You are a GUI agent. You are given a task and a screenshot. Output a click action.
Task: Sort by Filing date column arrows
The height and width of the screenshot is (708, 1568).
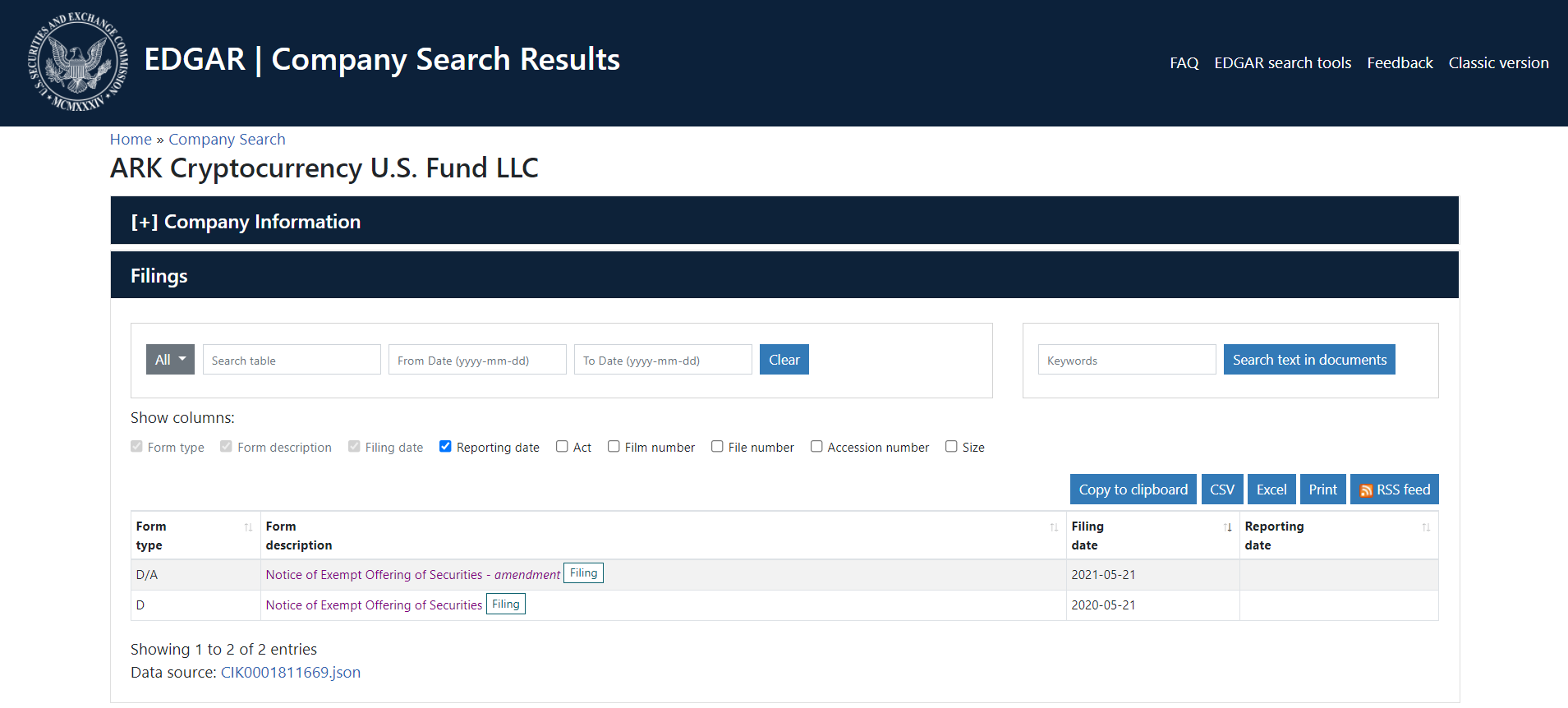pos(1227,527)
